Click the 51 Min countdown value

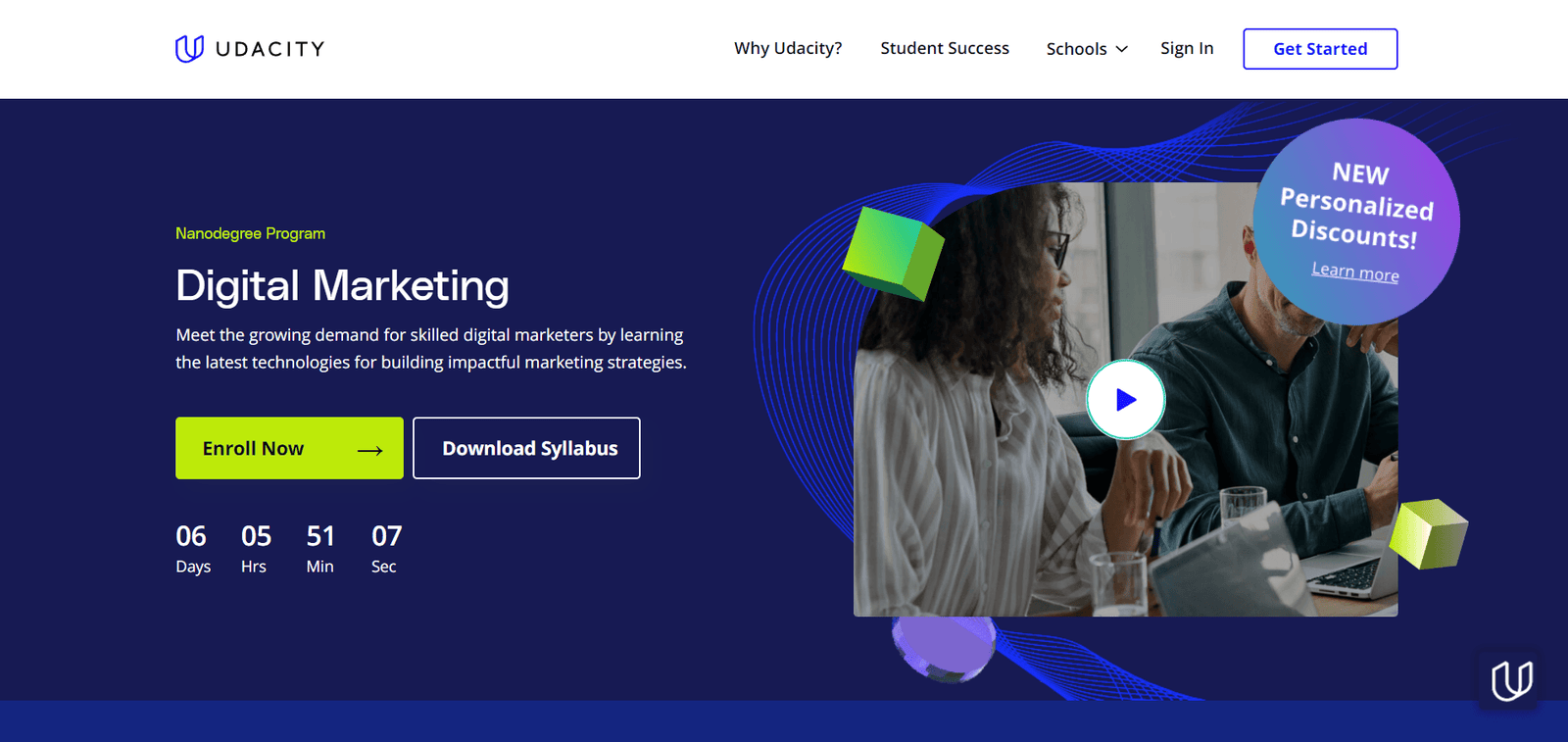pos(320,549)
